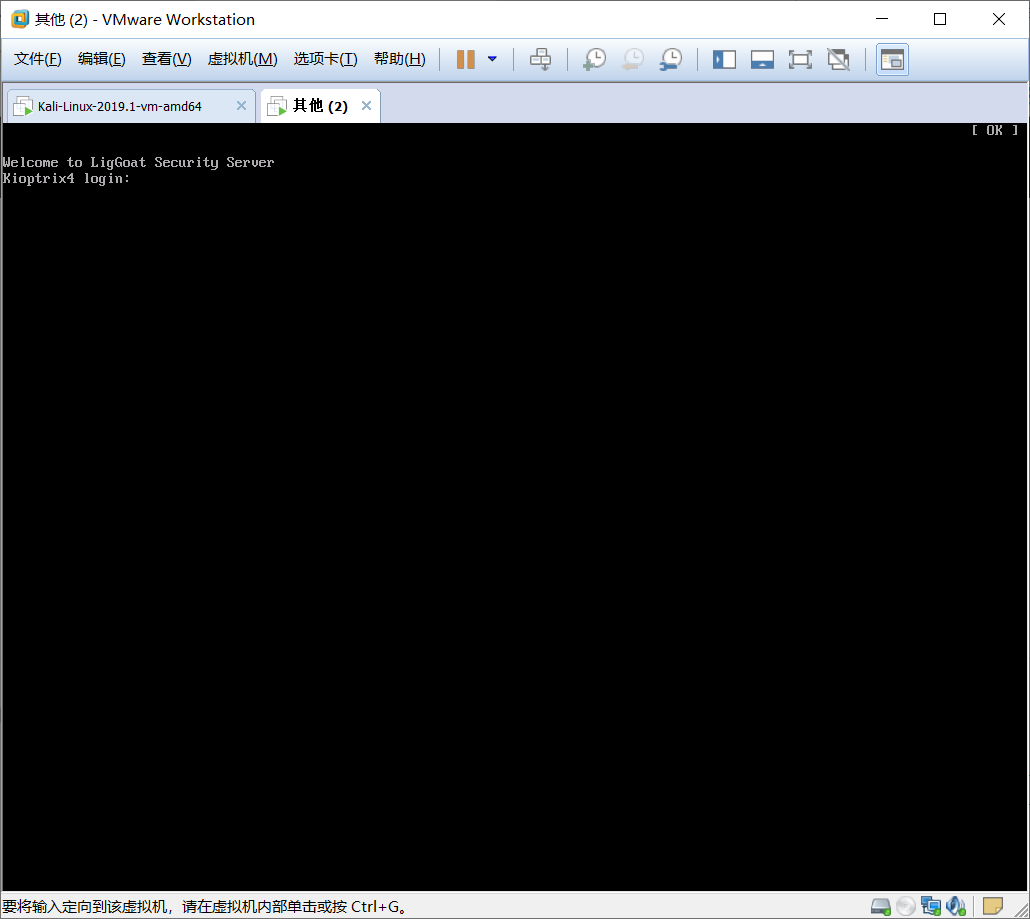Open the snapshot manager
This screenshot has width=1030, height=919.
(x=671, y=59)
